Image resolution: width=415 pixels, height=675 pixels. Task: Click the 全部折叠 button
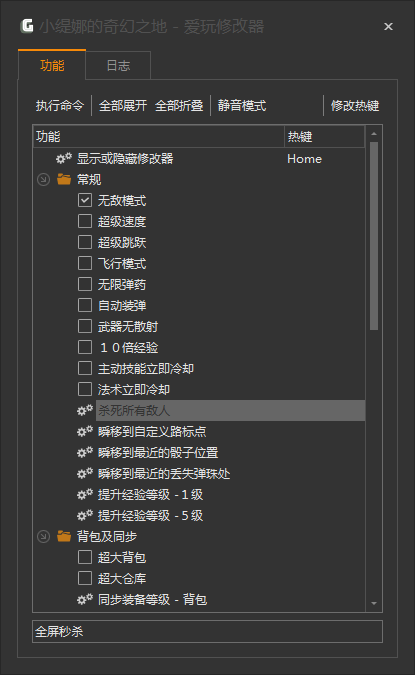tap(179, 105)
